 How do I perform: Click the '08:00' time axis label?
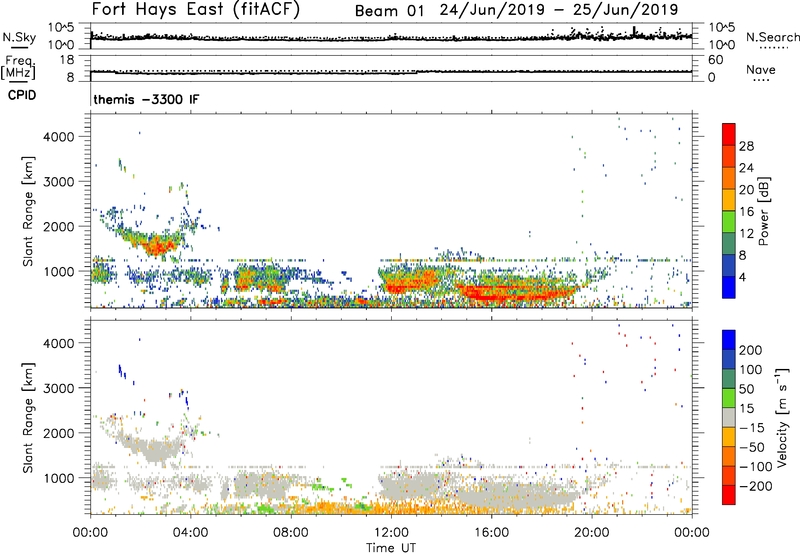coord(291,533)
